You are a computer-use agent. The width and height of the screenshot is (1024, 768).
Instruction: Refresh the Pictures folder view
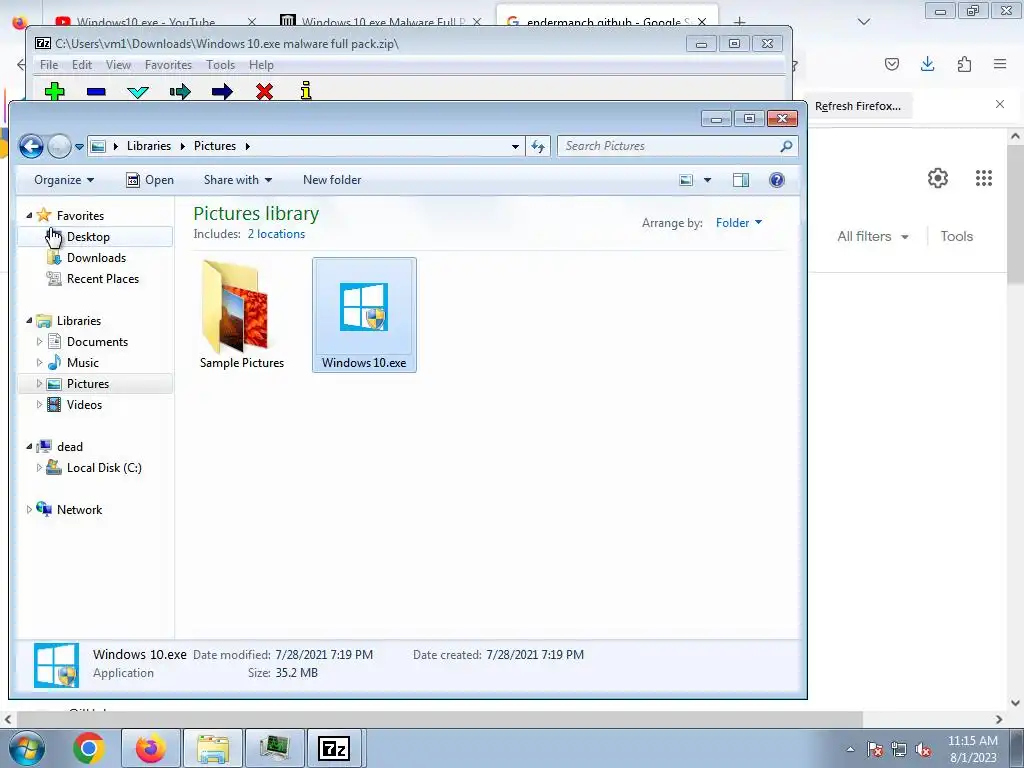click(538, 146)
